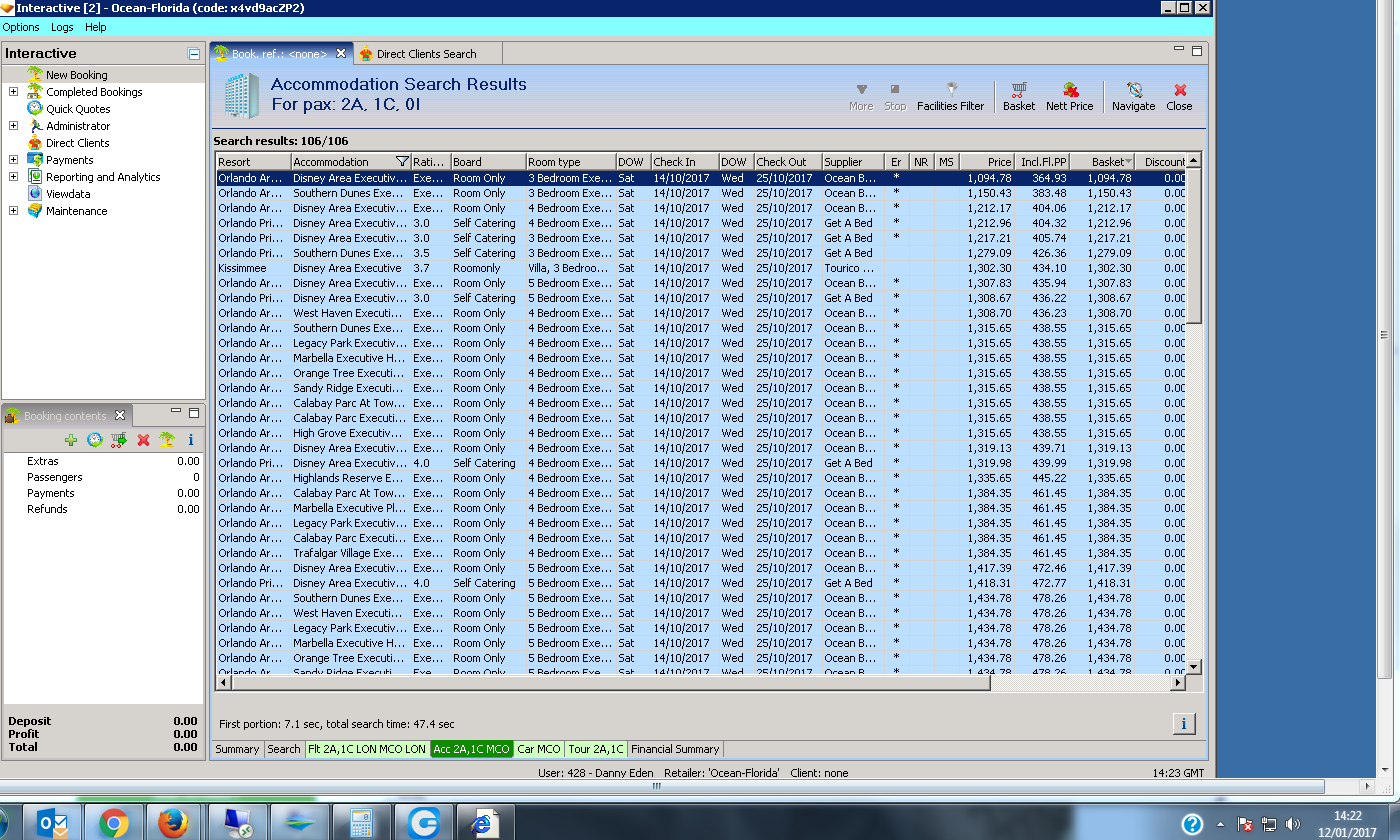This screenshot has width=1400, height=840.
Task: Click the Accommodation column filter funnel
Action: (x=402, y=162)
